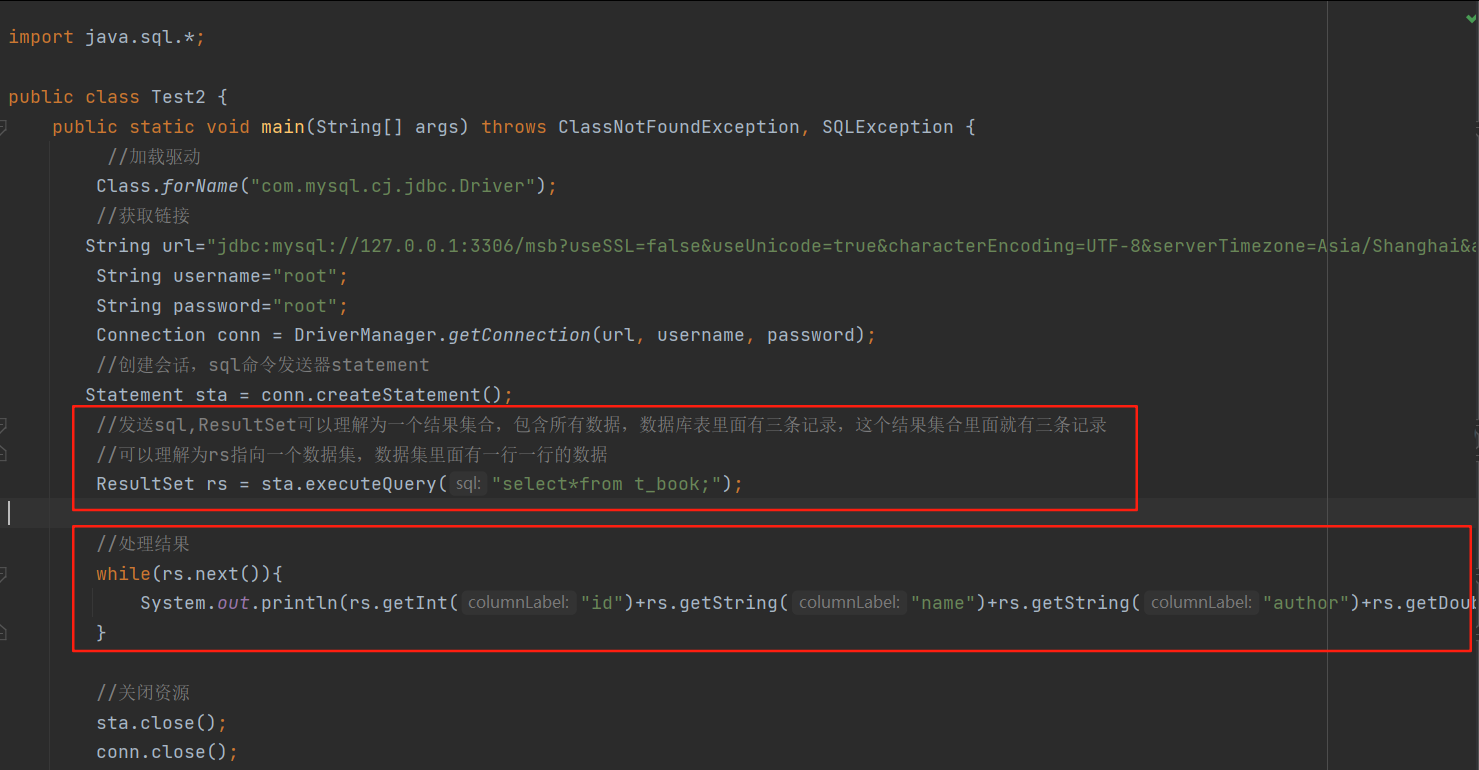The width and height of the screenshot is (1479, 770).
Task: Click fold end marker at while closing brace
Action: (x=3, y=633)
